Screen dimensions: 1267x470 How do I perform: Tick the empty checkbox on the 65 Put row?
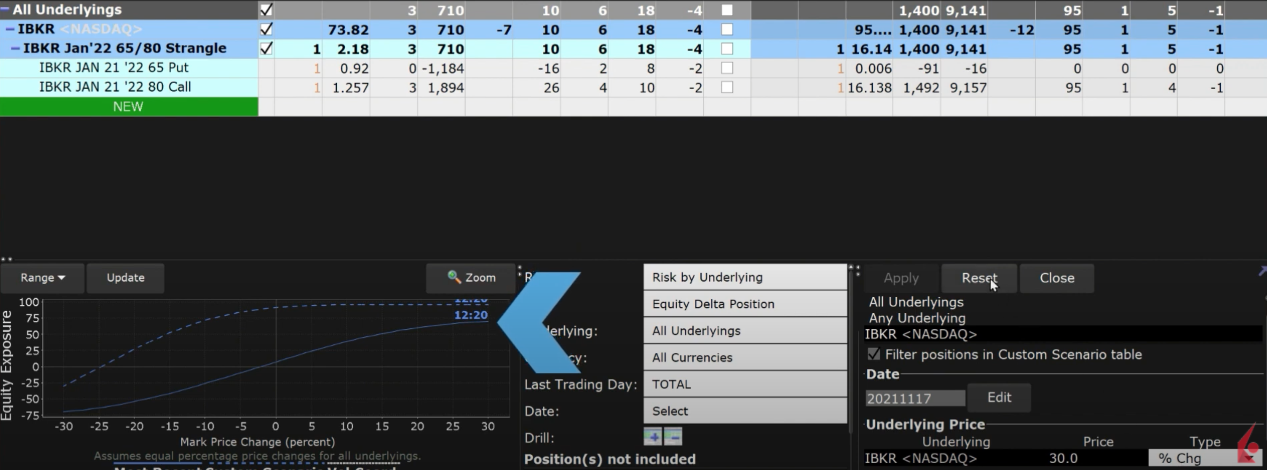pyautogui.click(x=727, y=68)
